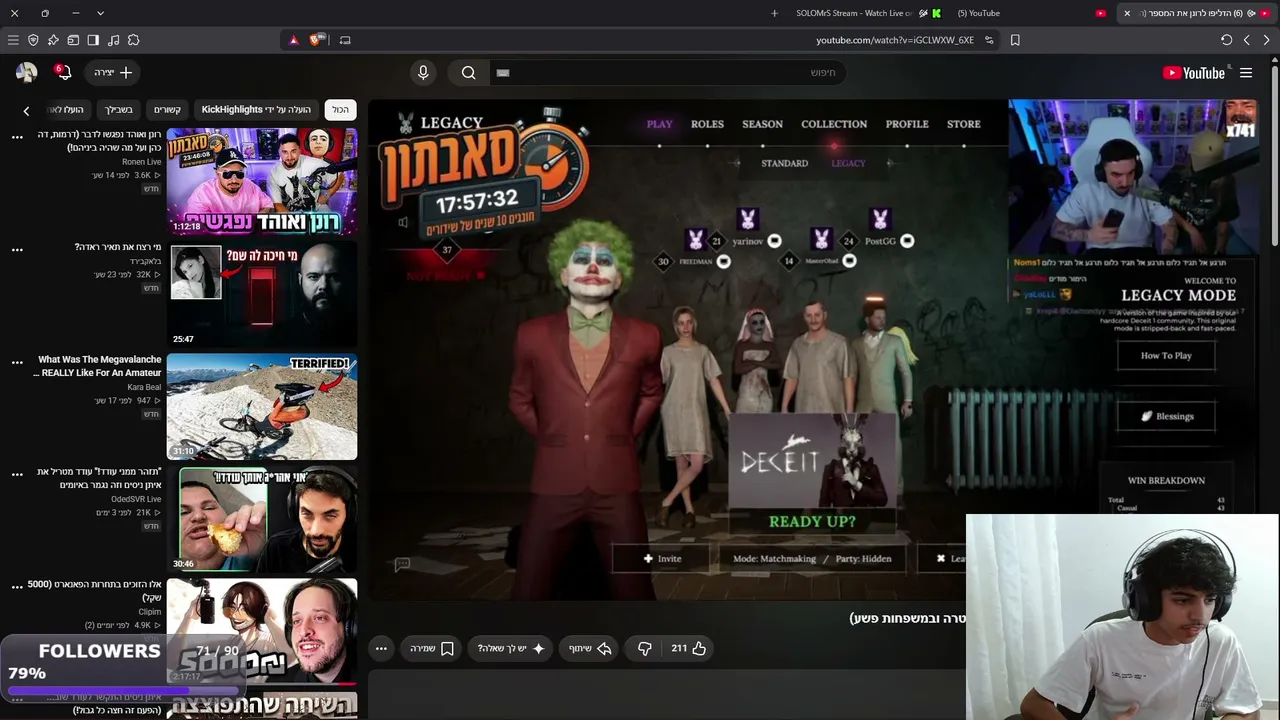Select the קשורים filter chip
The height and width of the screenshot is (720, 1280).
pyautogui.click(x=167, y=109)
